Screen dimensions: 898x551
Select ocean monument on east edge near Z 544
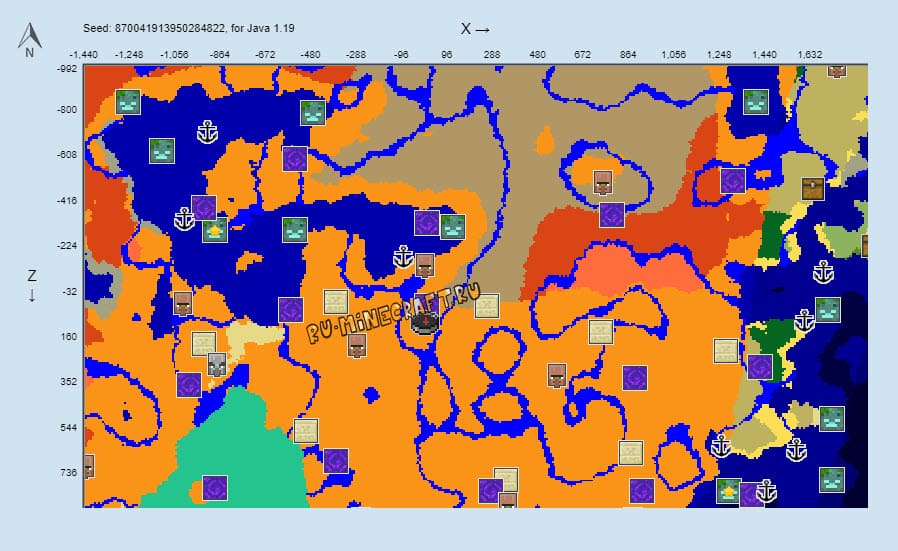832,419
